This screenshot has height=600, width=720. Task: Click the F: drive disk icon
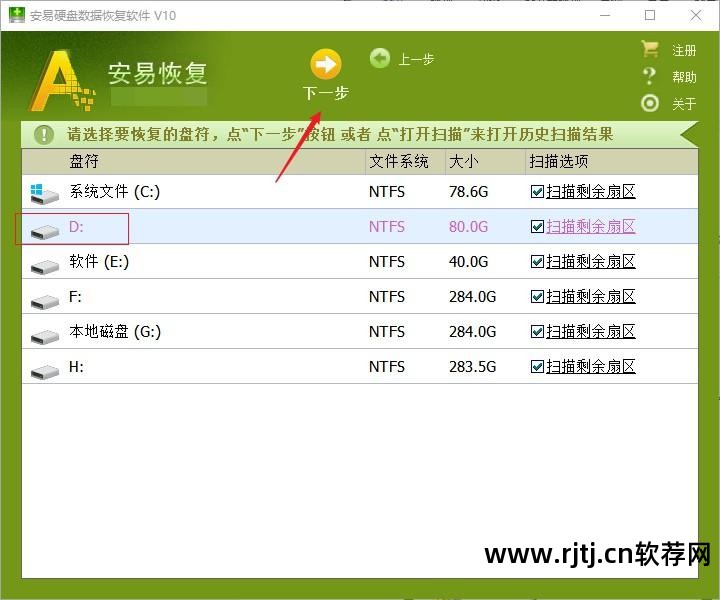coord(45,302)
